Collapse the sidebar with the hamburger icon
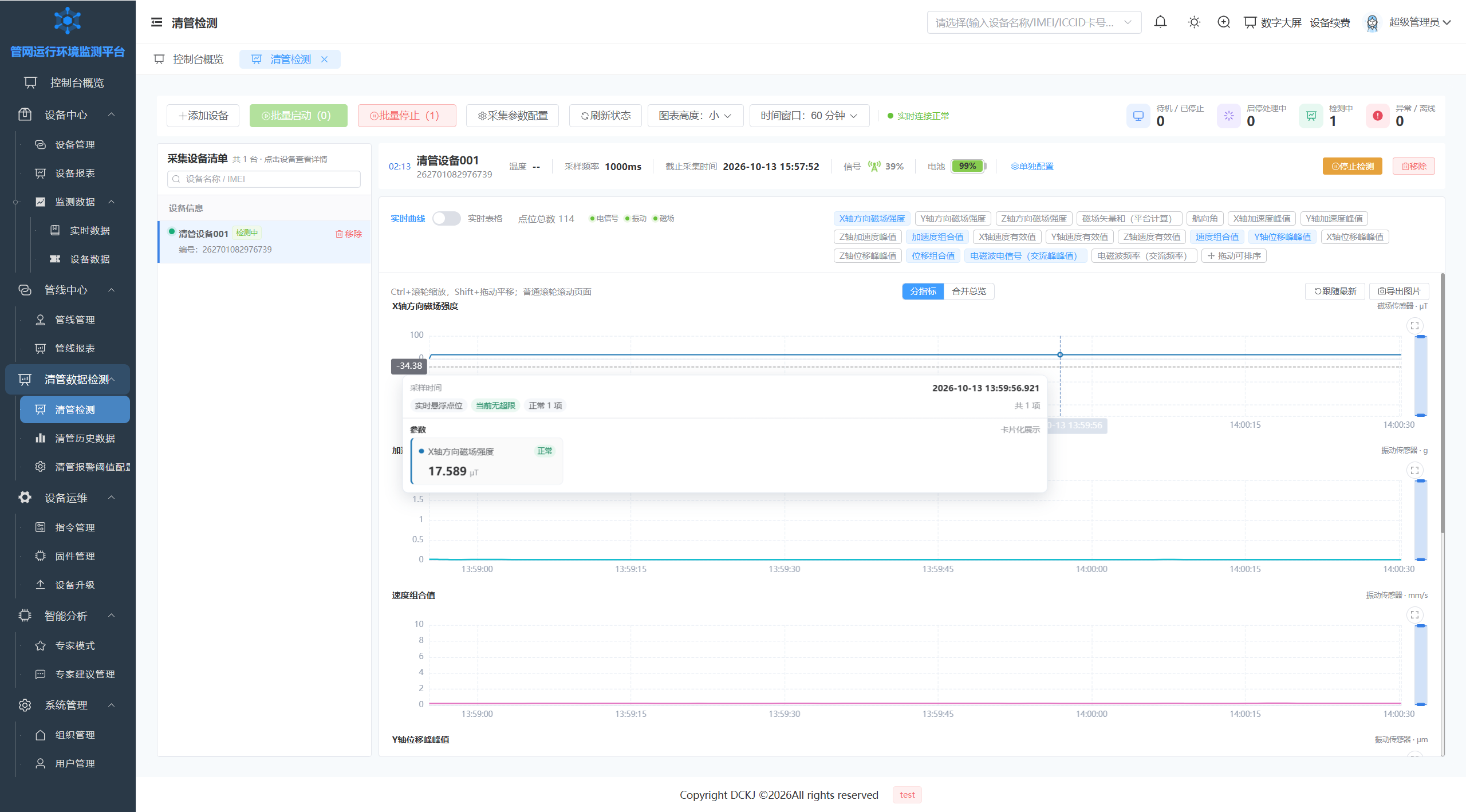 [x=156, y=22]
